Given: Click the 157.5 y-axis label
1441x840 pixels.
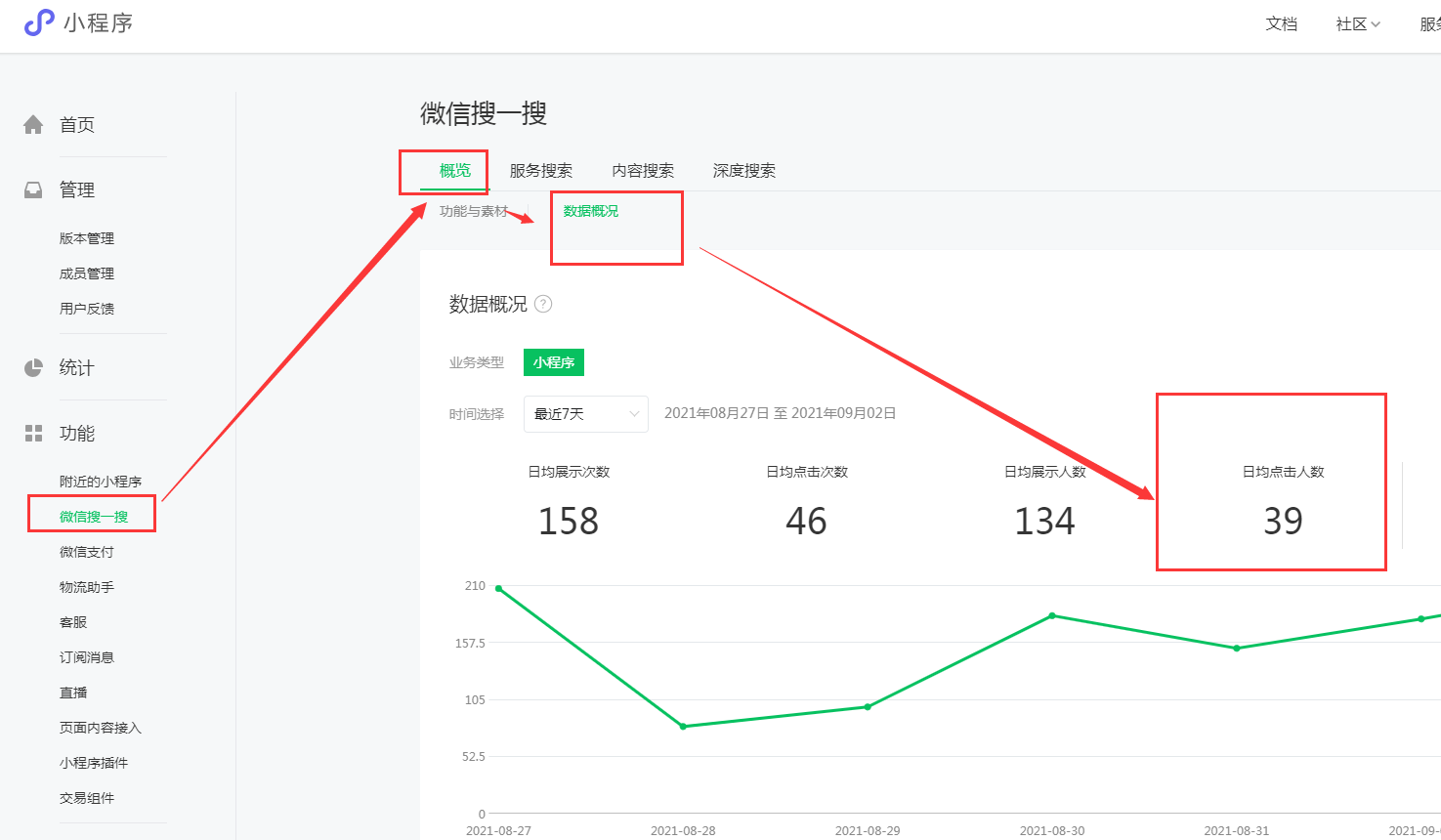Looking at the screenshot, I should coord(471,643).
